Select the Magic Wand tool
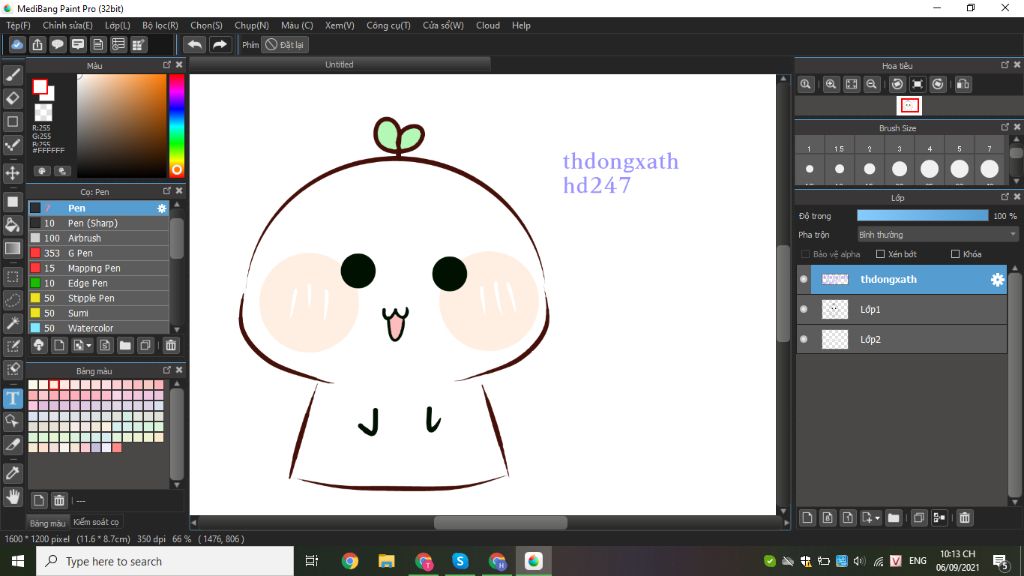Viewport: 1024px width, 576px height. [12, 323]
